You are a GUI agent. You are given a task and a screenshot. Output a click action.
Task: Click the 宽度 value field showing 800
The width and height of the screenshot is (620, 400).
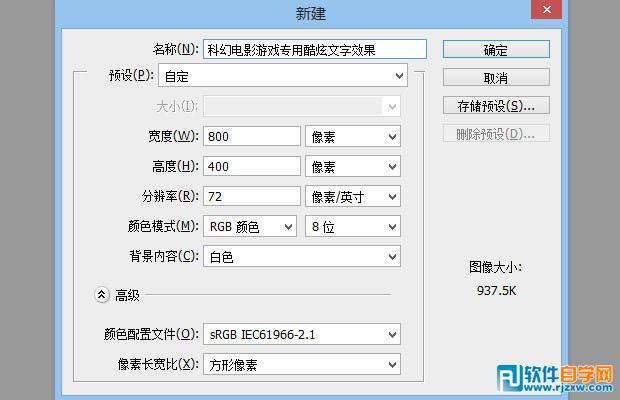252,136
